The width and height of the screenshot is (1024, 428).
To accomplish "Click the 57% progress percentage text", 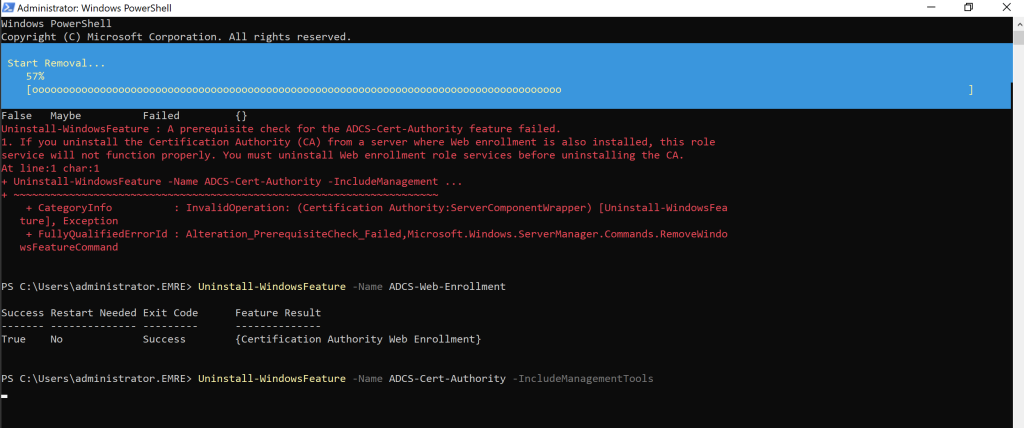I will coord(35,76).
